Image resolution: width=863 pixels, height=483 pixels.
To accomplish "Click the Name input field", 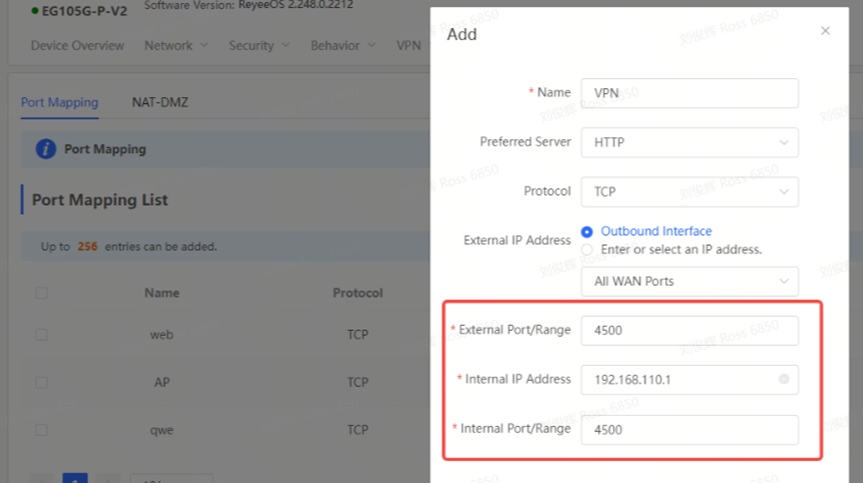I will (689, 93).
